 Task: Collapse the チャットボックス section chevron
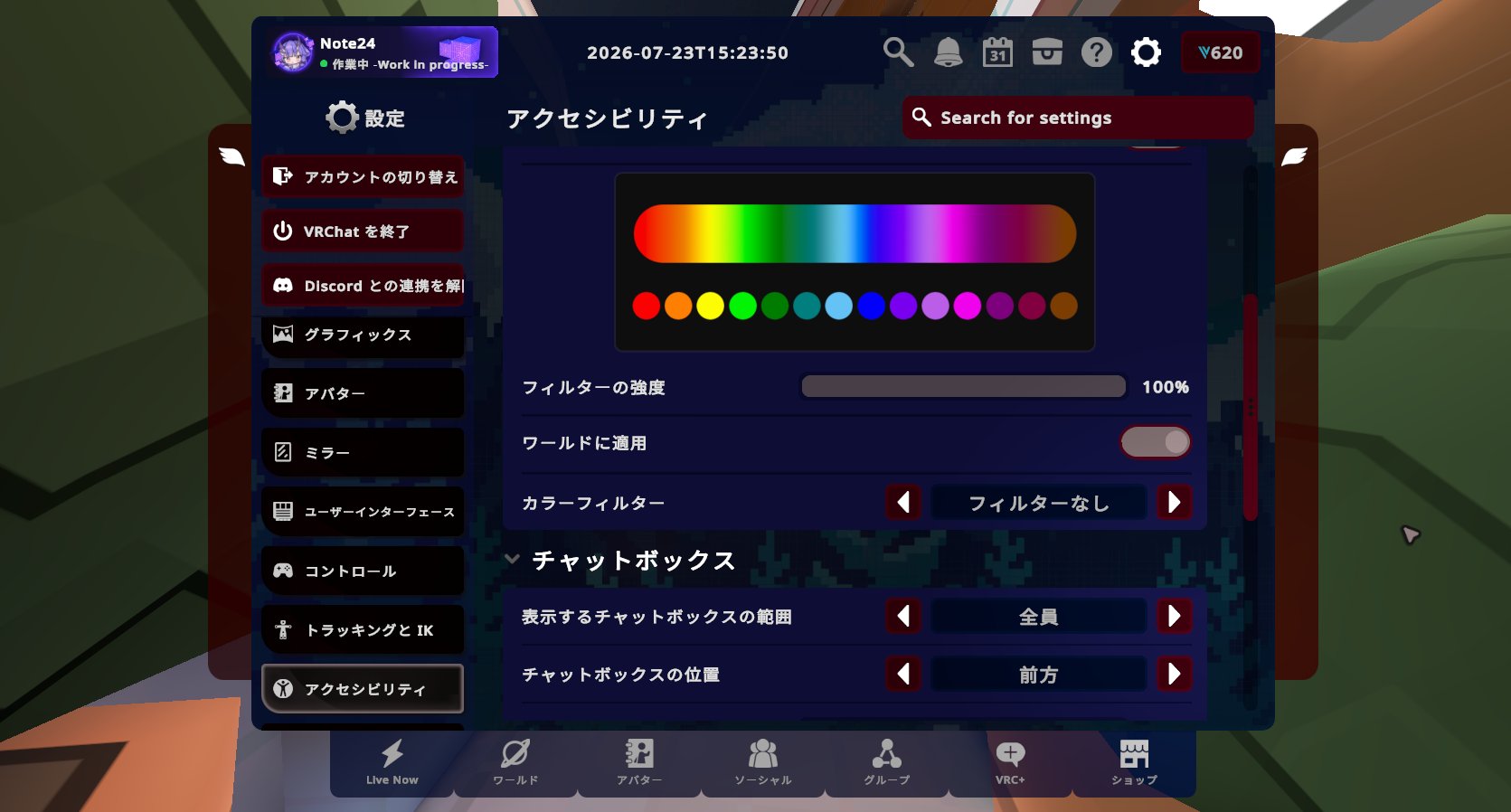[512, 559]
